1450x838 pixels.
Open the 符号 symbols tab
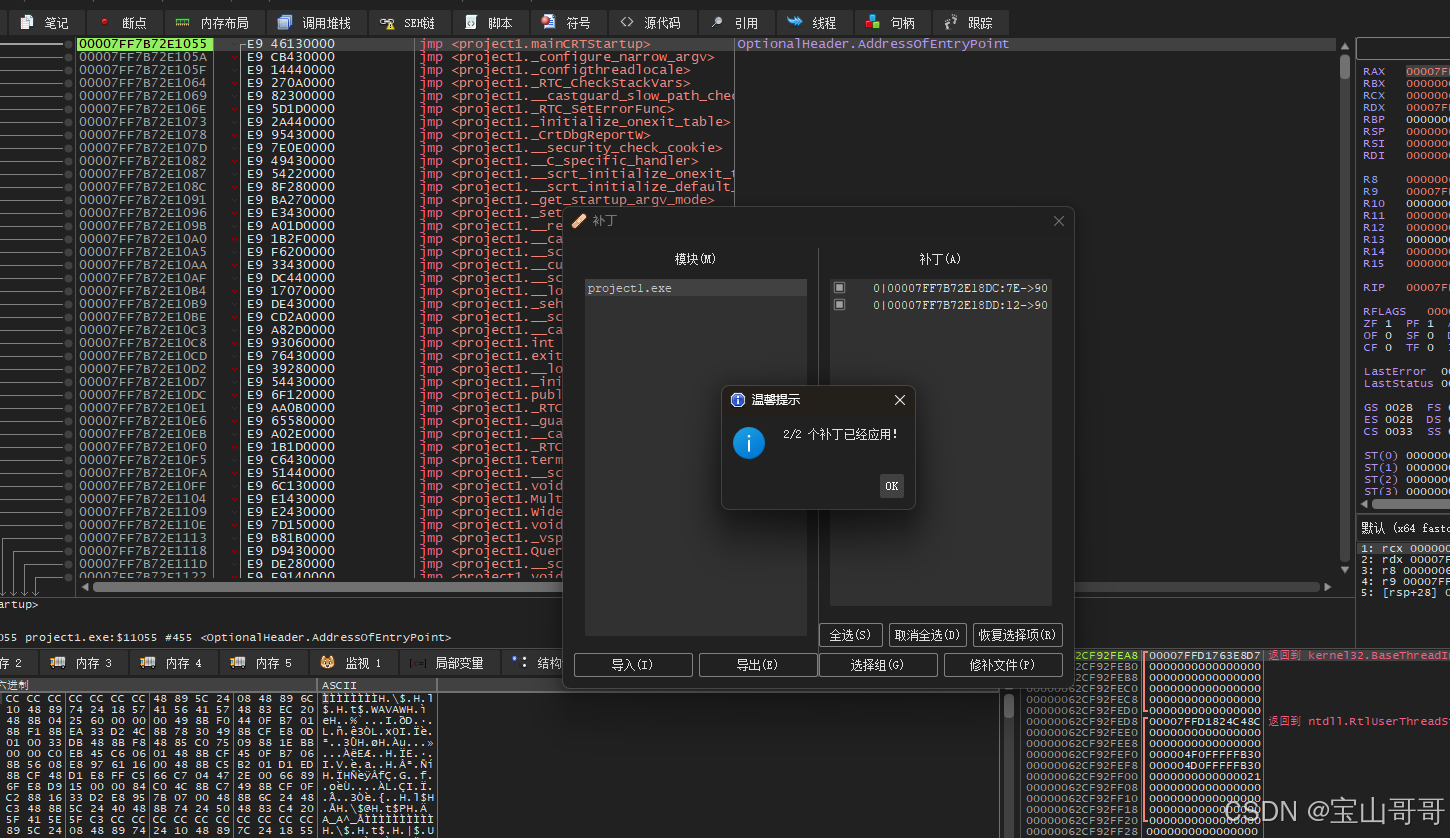(566, 22)
